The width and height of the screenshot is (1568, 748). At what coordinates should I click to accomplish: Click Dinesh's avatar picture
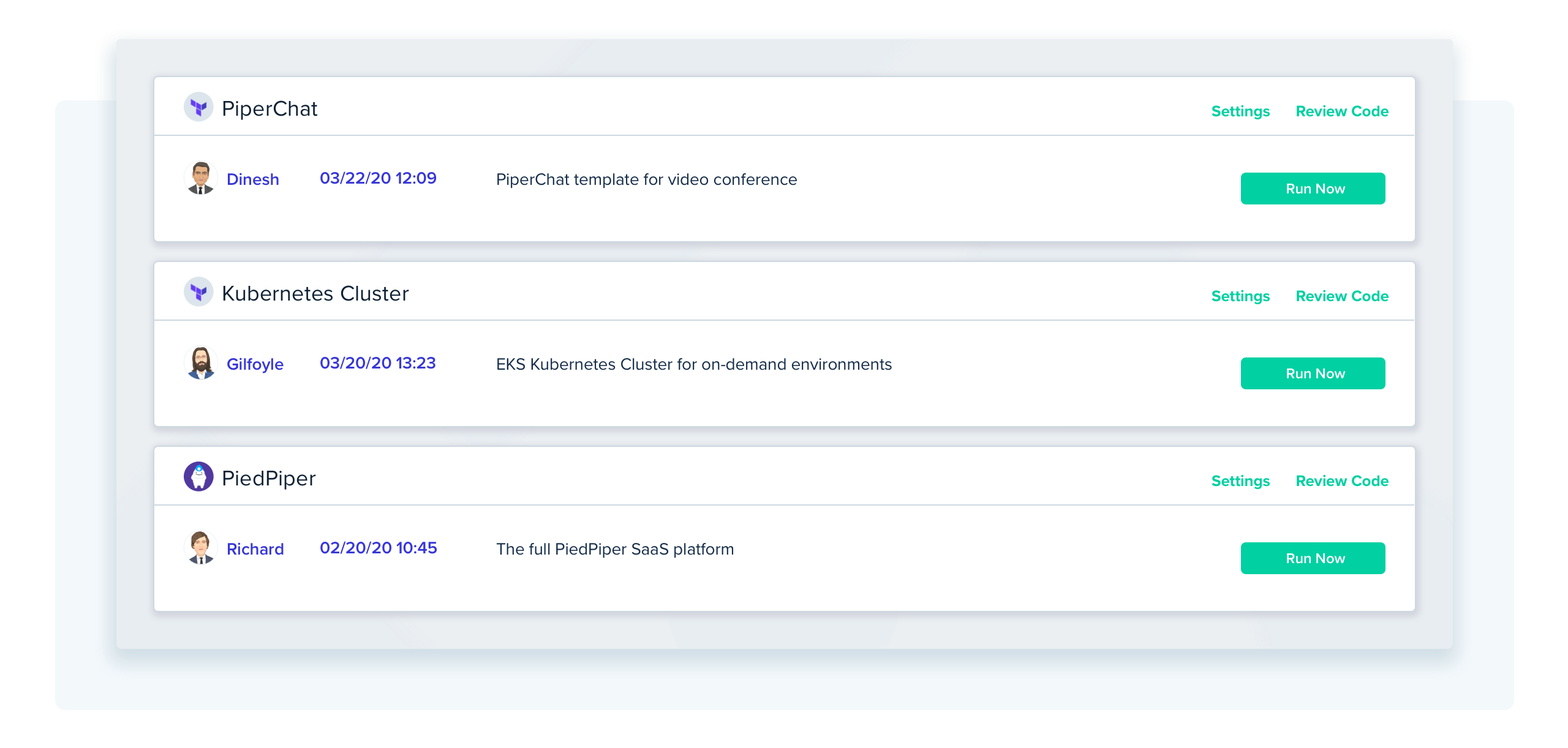click(200, 178)
